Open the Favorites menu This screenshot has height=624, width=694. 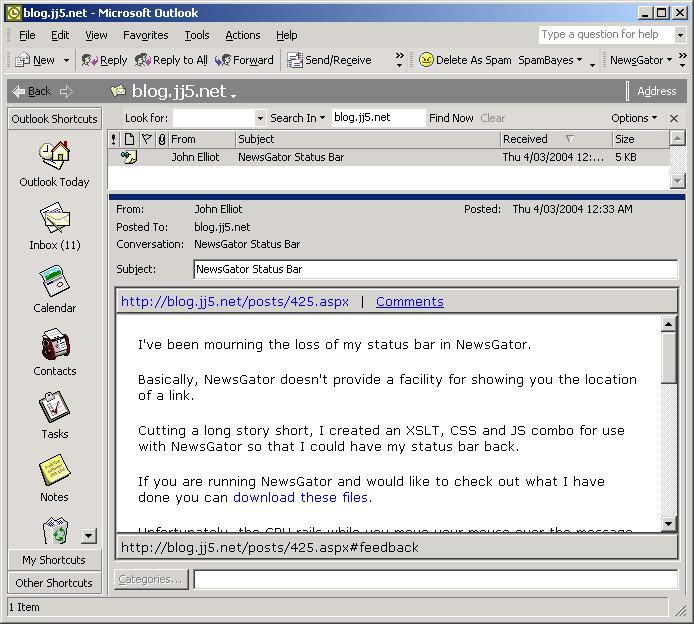146,35
